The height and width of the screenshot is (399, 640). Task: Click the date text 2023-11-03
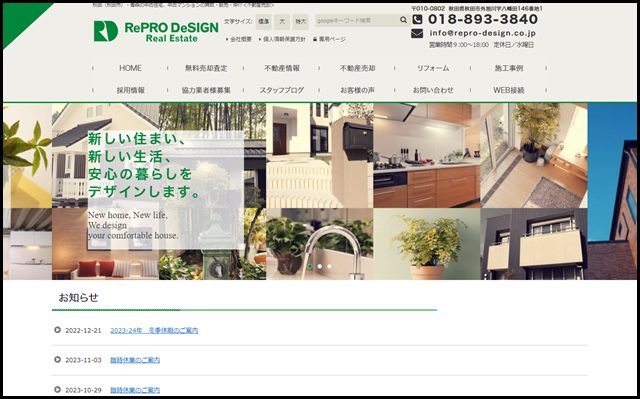(83, 360)
